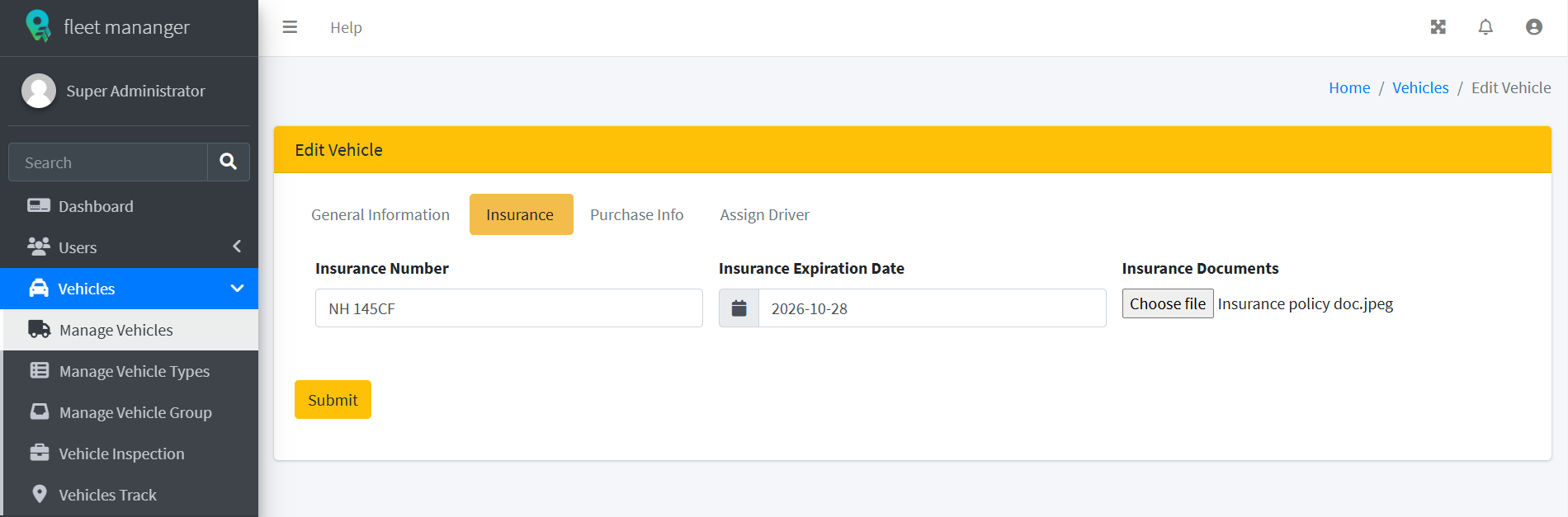Click the calendar icon beside expiration date

pos(739,308)
